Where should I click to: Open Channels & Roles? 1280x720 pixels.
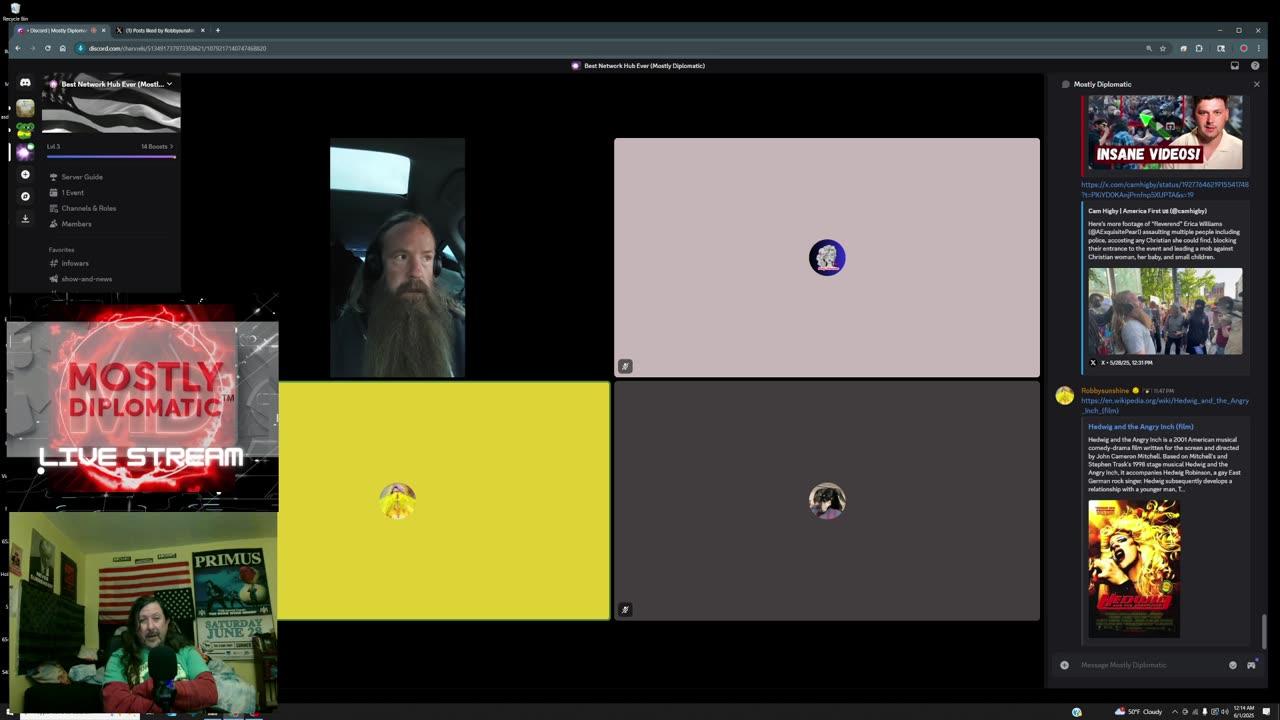88,208
